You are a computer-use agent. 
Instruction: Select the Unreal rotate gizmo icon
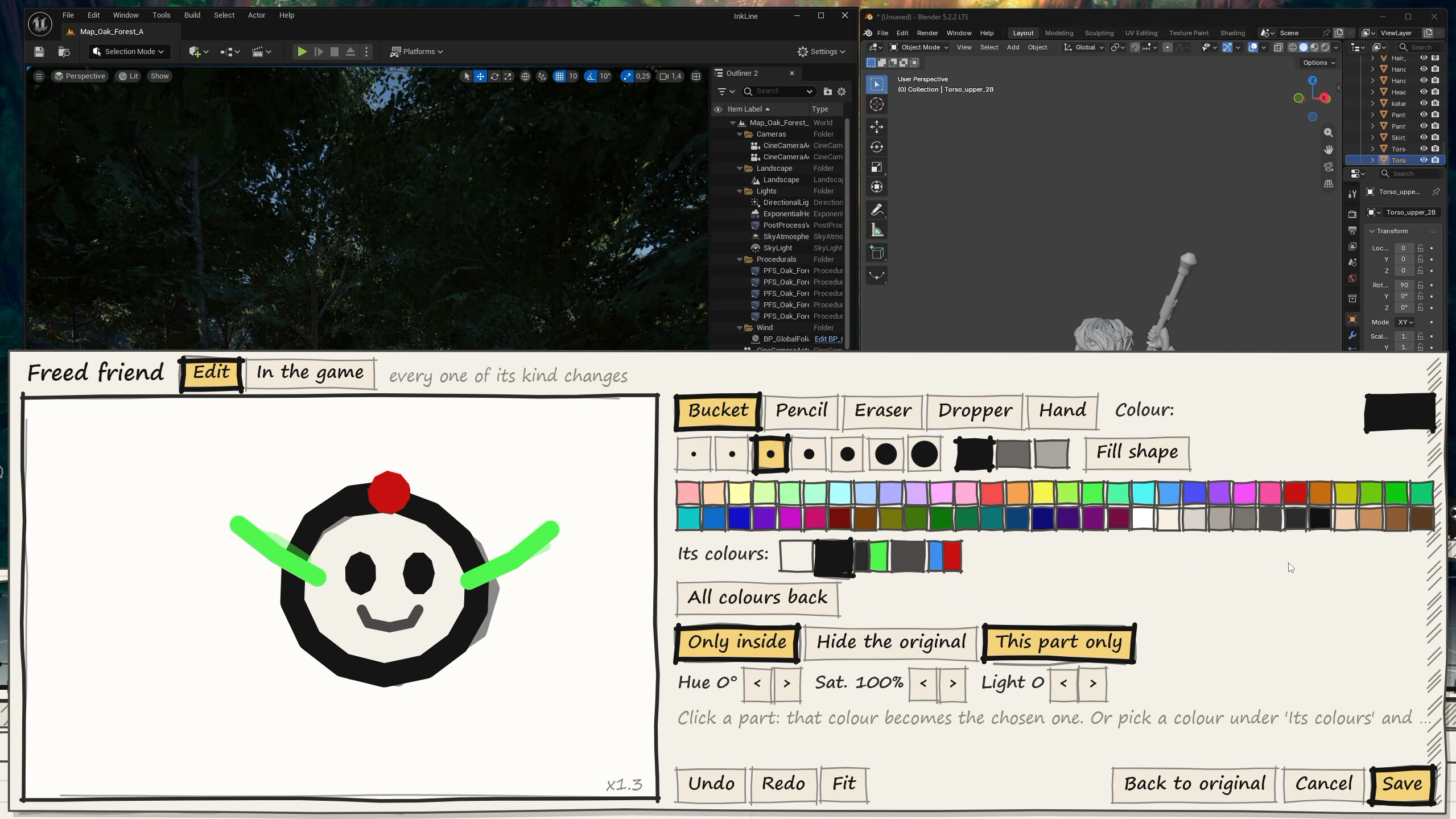494,76
